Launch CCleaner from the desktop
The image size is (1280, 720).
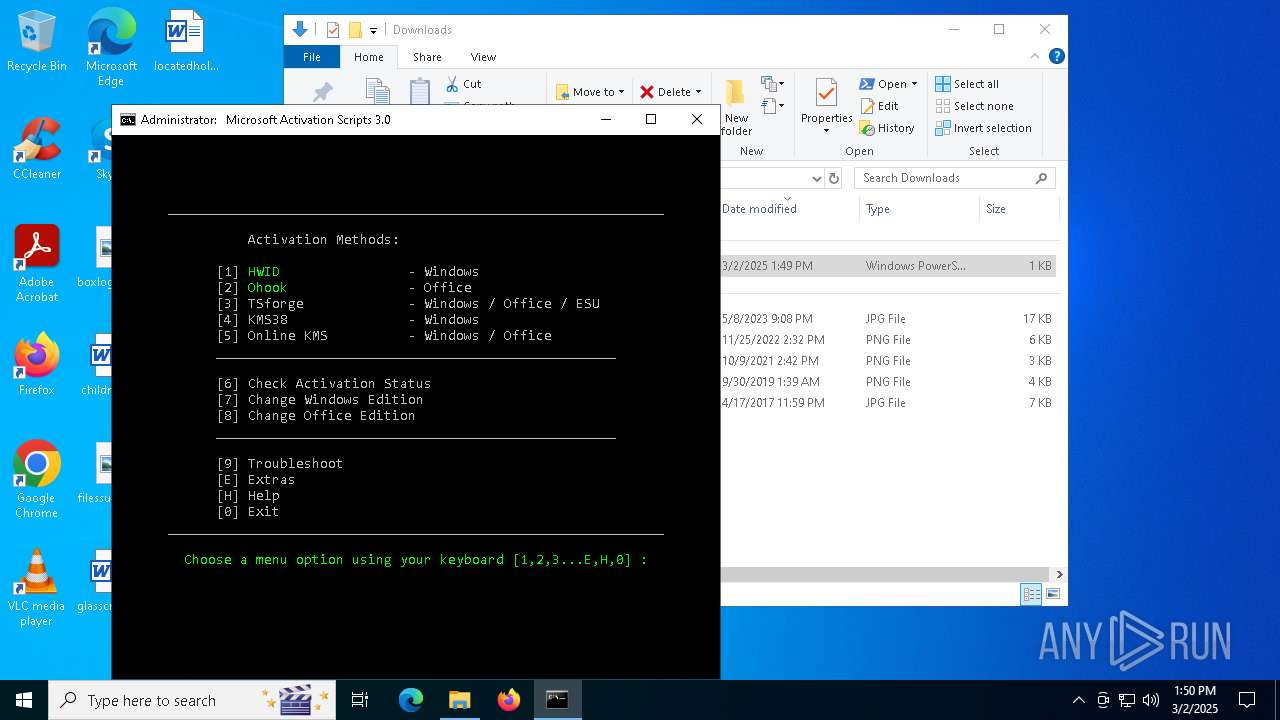click(x=36, y=150)
